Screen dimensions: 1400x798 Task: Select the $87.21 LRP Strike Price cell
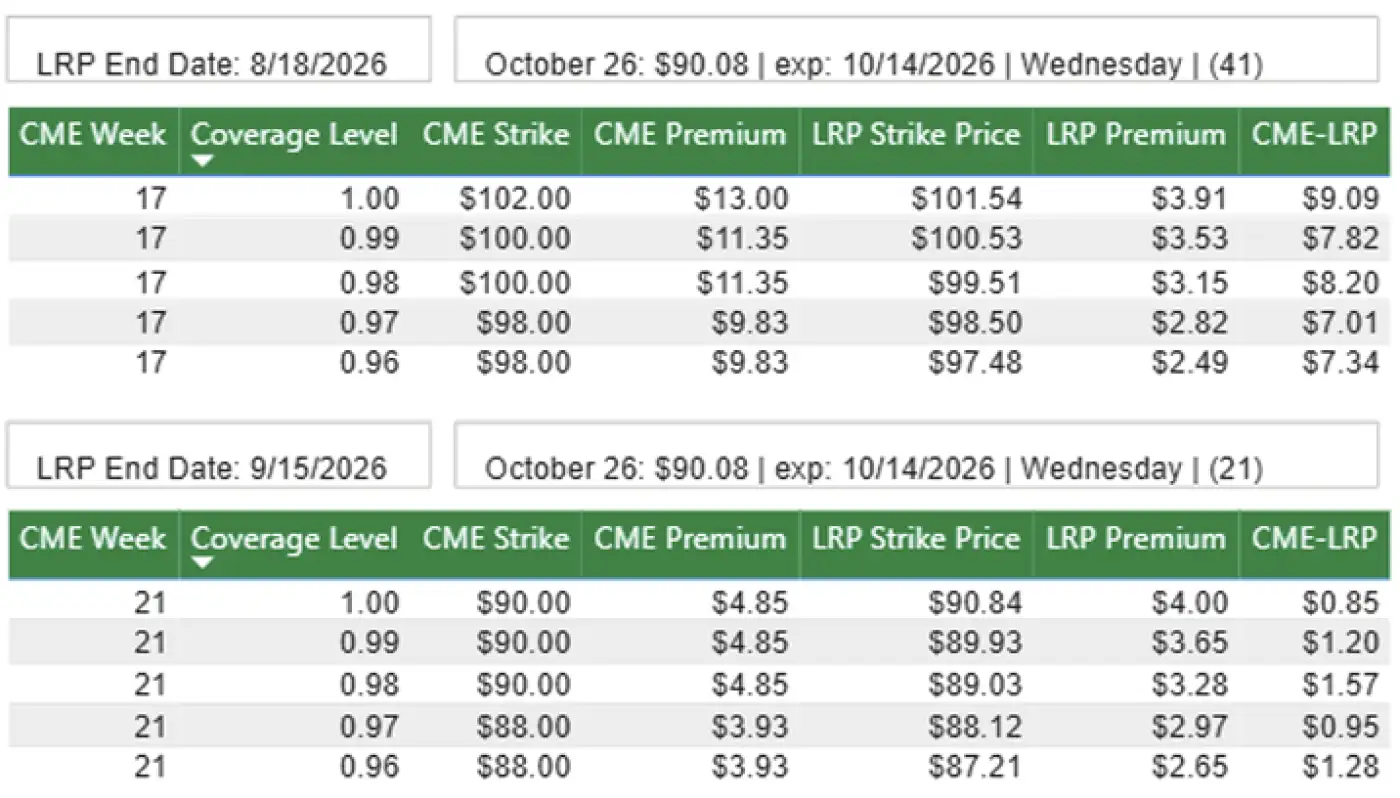pos(975,767)
